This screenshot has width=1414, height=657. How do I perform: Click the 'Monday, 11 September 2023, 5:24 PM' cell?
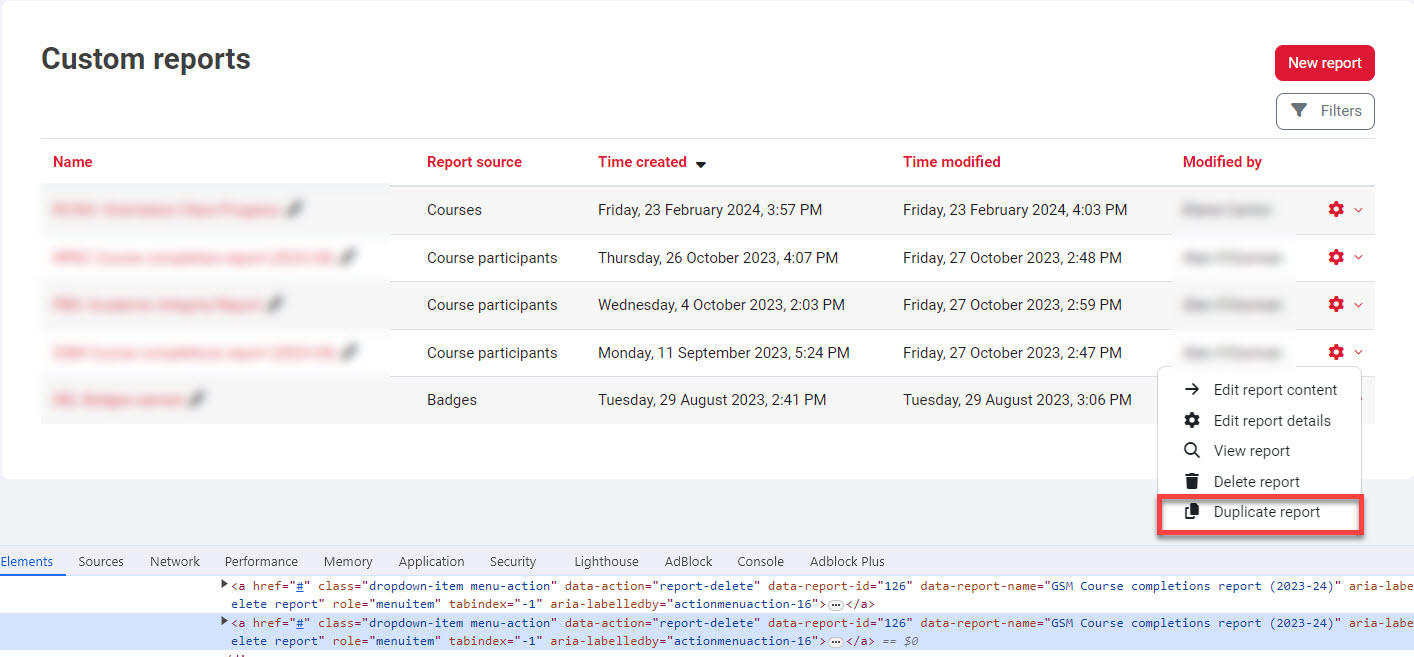coord(724,353)
